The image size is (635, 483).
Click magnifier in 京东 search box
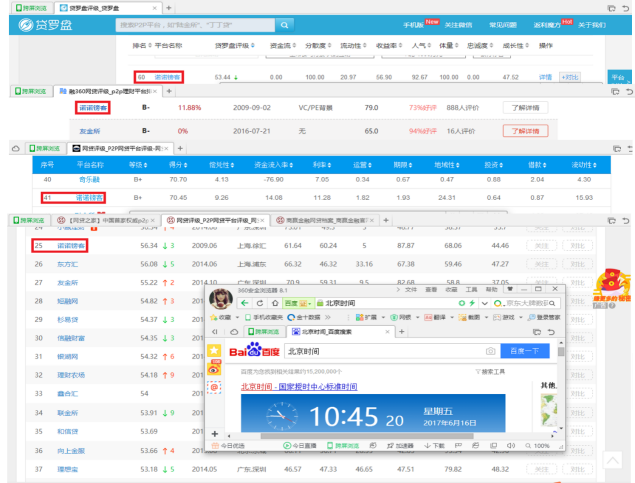click(552, 303)
